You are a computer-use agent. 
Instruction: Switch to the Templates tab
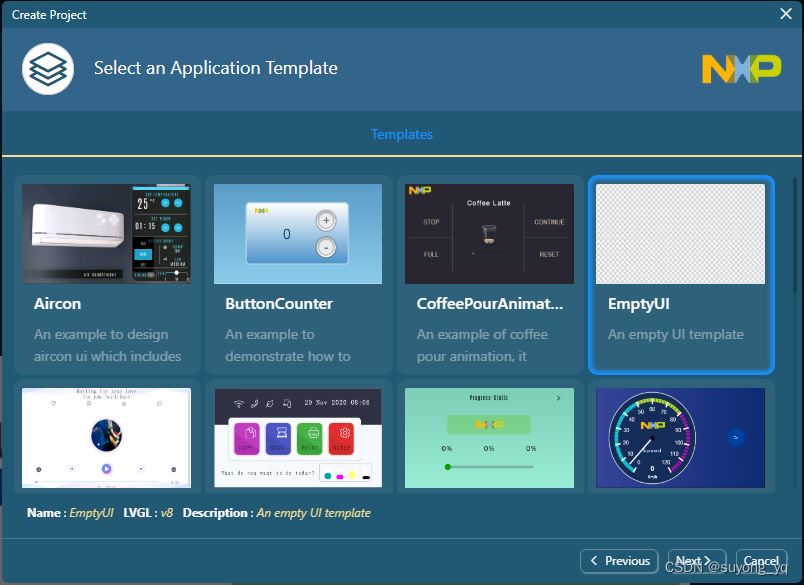(x=402, y=134)
